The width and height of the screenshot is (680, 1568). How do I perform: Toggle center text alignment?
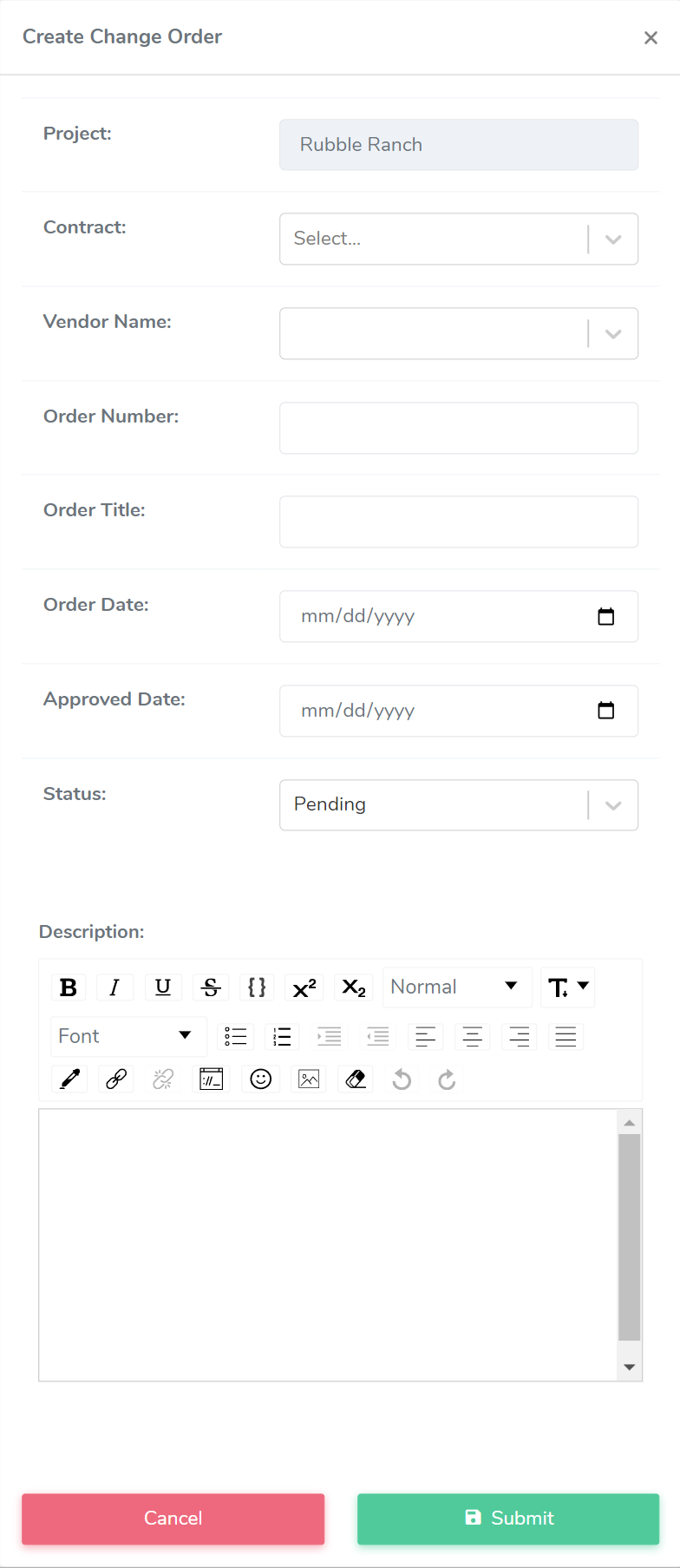[473, 1037]
